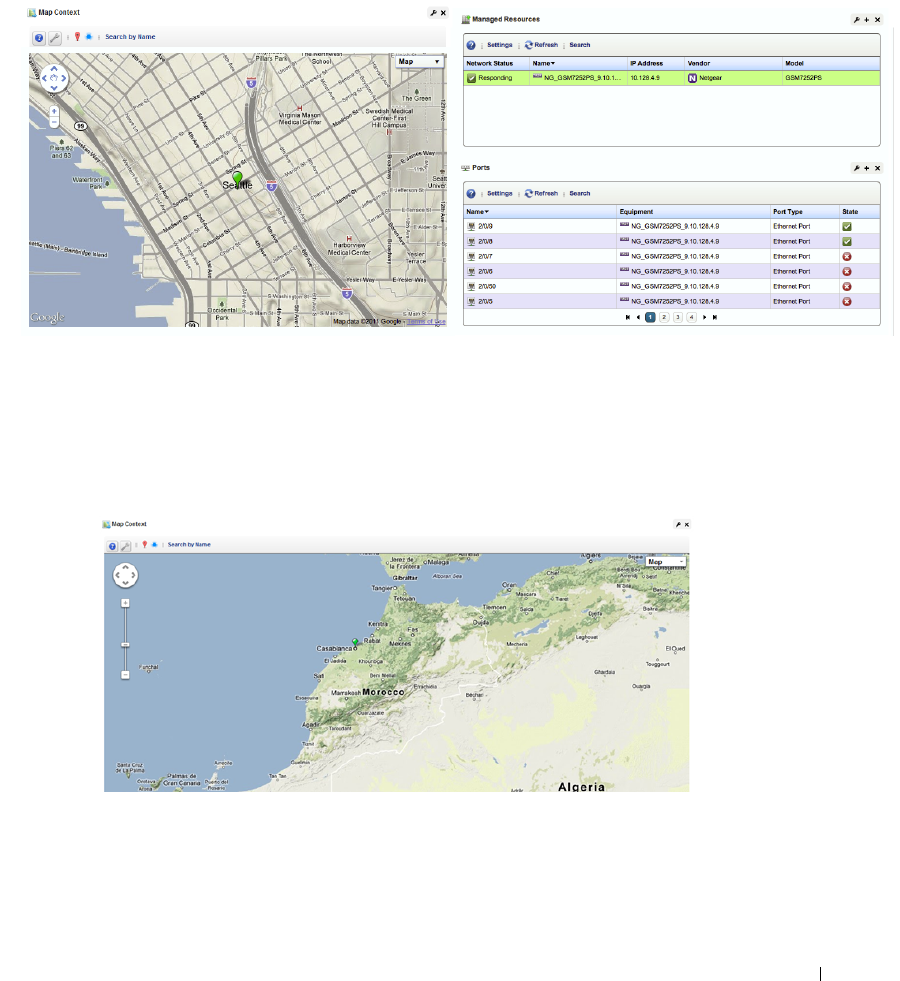This screenshot has width=900, height=981.
Task: Click Search by Name in Seattle map panel
Action: coord(130,37)
